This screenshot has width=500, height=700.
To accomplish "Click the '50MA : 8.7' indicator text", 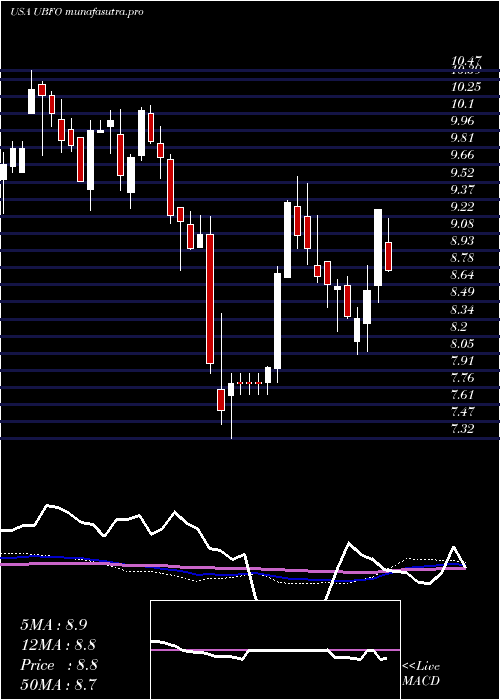I will pyautogui.click(x=58, y=685).
